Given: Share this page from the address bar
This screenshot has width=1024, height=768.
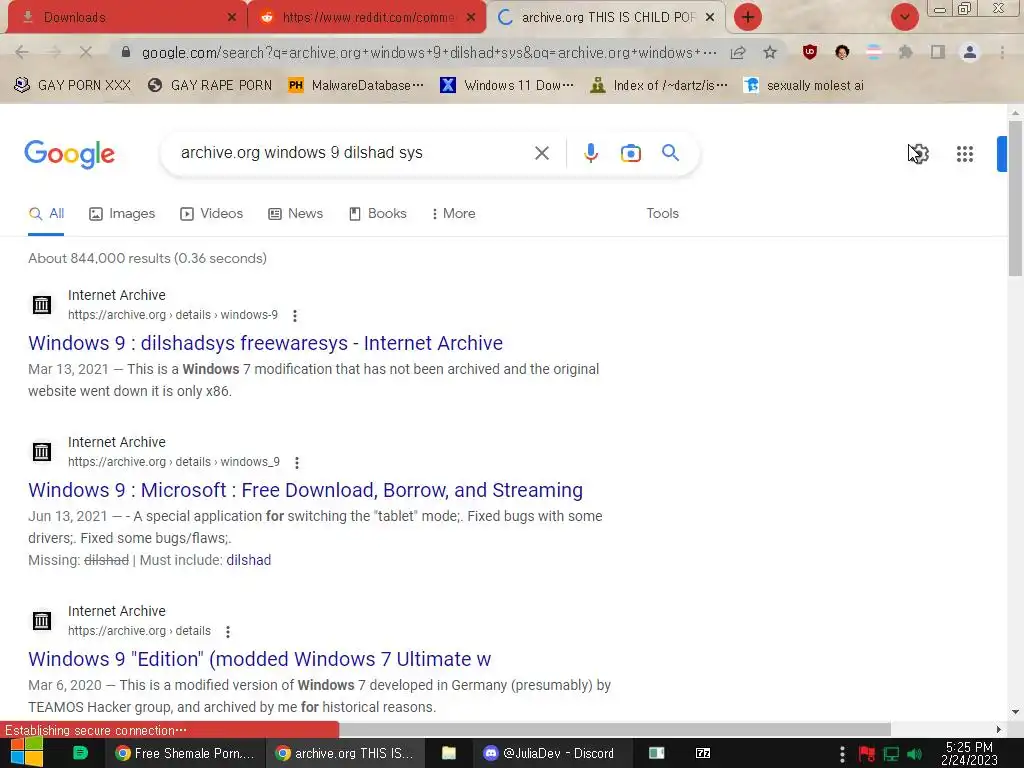Looking at the screenshot, I should 738,52.
